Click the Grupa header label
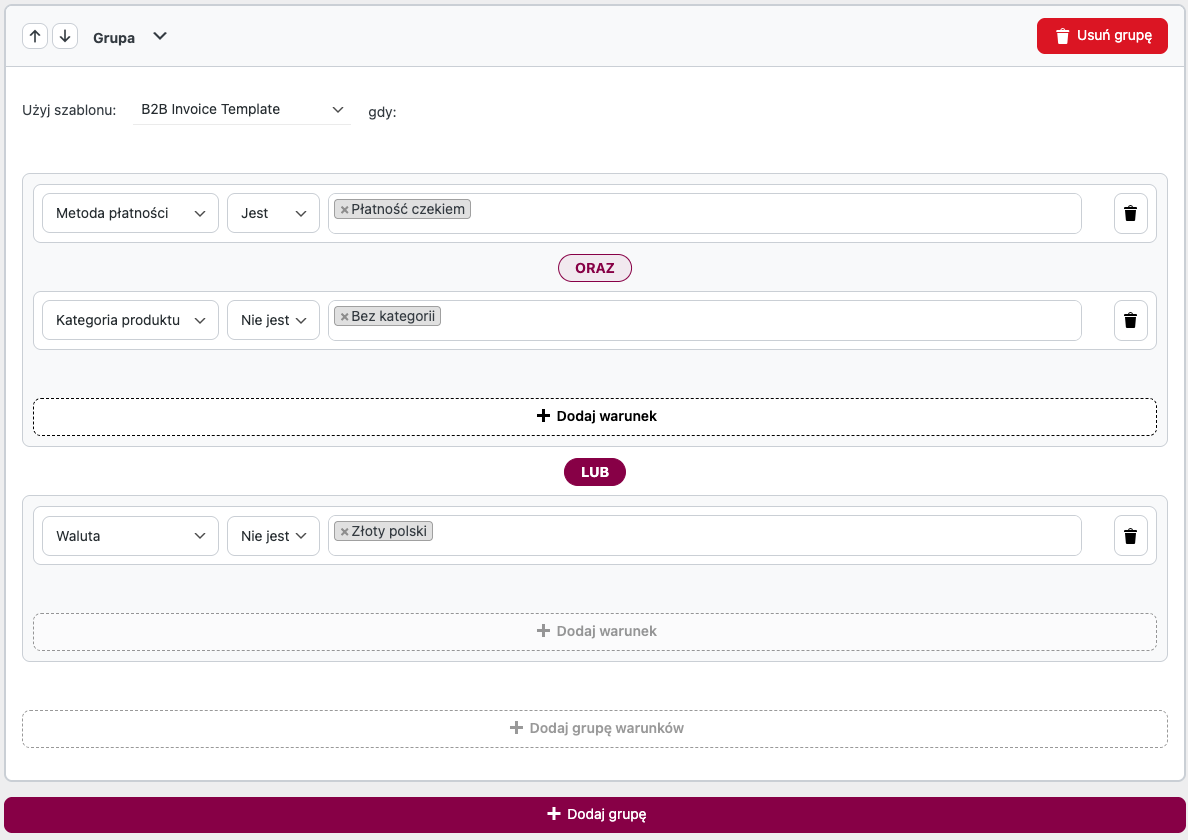The width and height of the screenshot is (1188, 840). 114,38
